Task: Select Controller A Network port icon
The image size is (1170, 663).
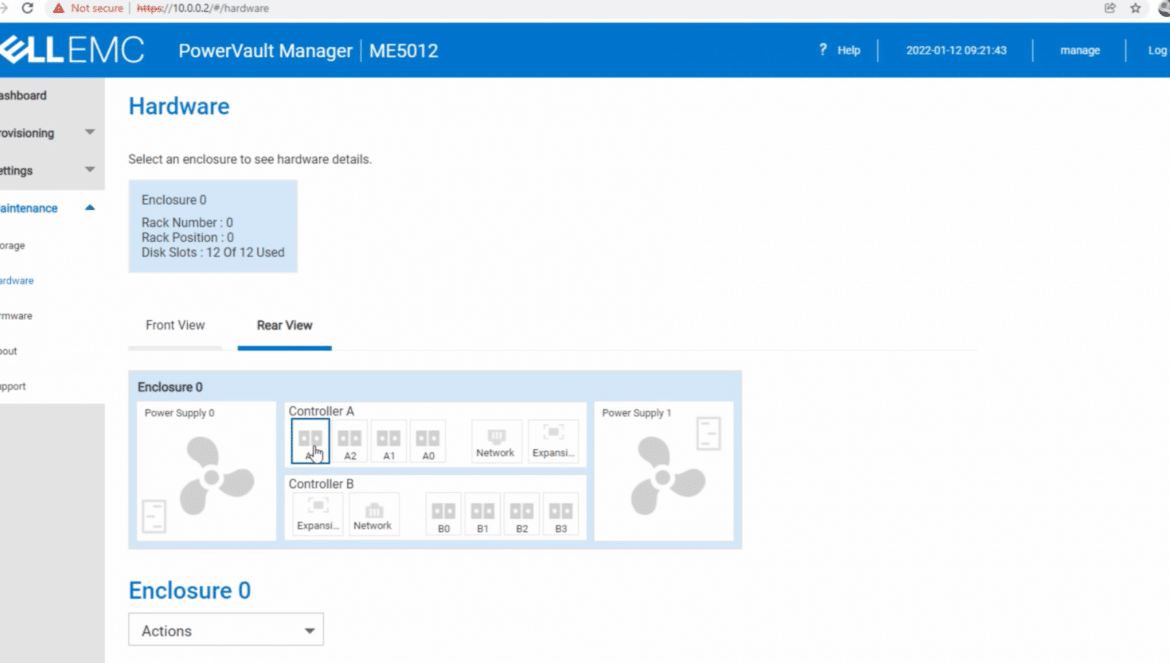Action: coord(495,441)
